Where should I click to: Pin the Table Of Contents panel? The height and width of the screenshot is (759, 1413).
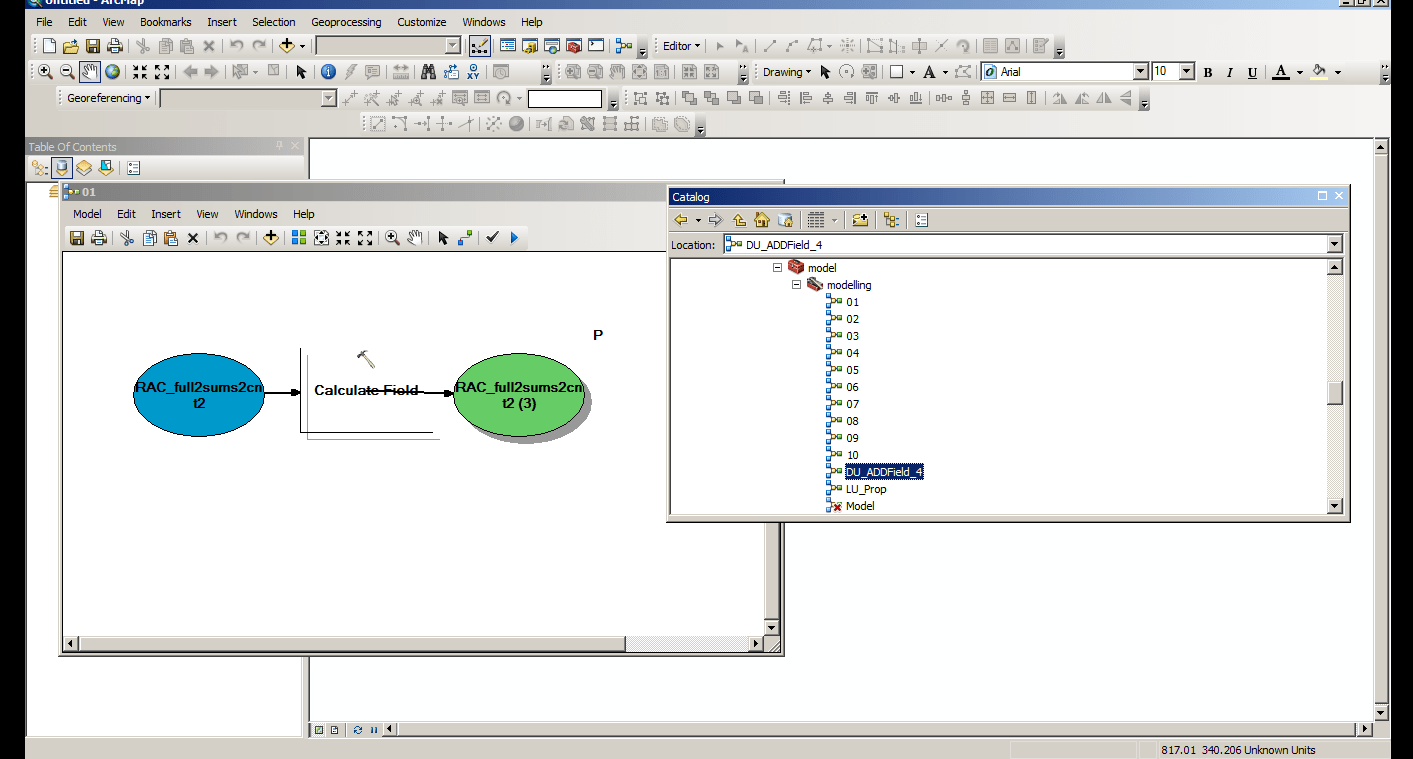(278, 146)
